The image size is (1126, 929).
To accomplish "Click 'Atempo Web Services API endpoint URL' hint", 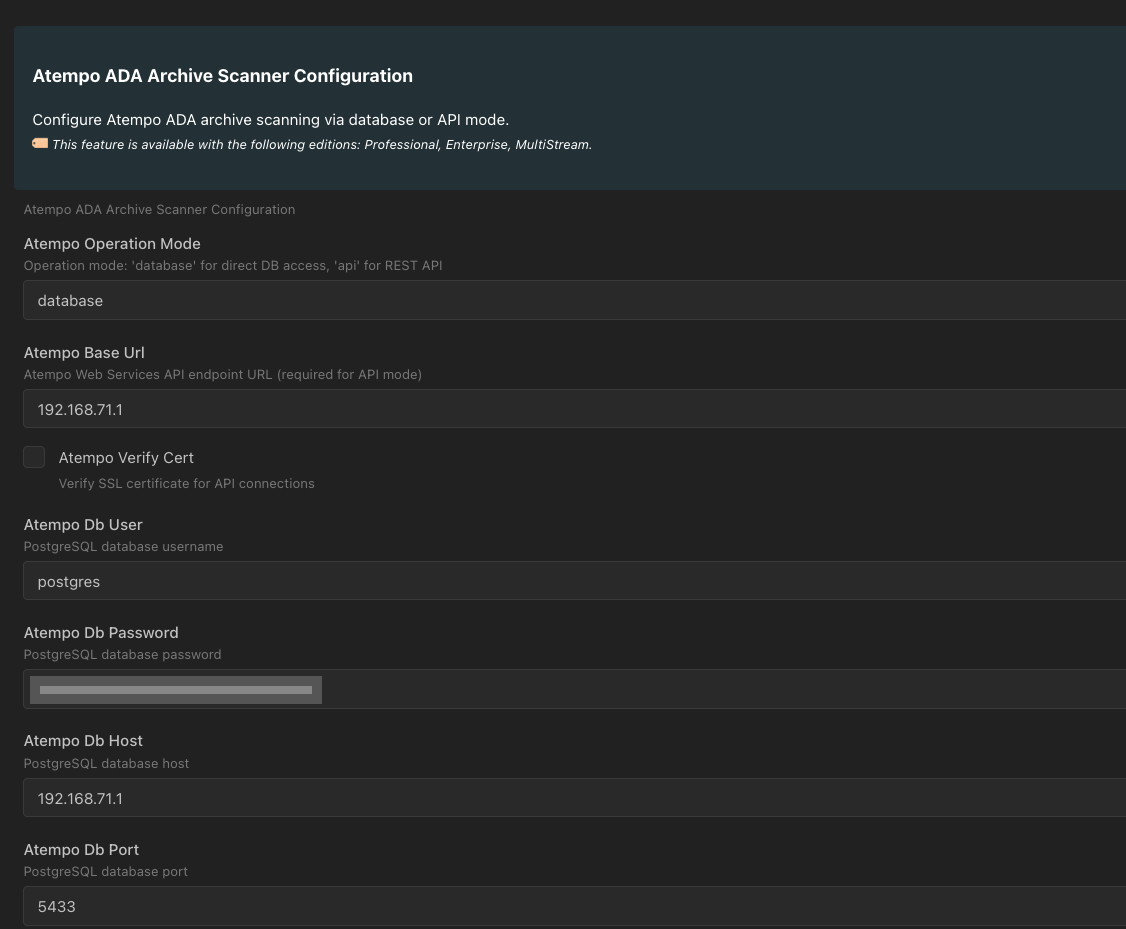I will [223, 375].
